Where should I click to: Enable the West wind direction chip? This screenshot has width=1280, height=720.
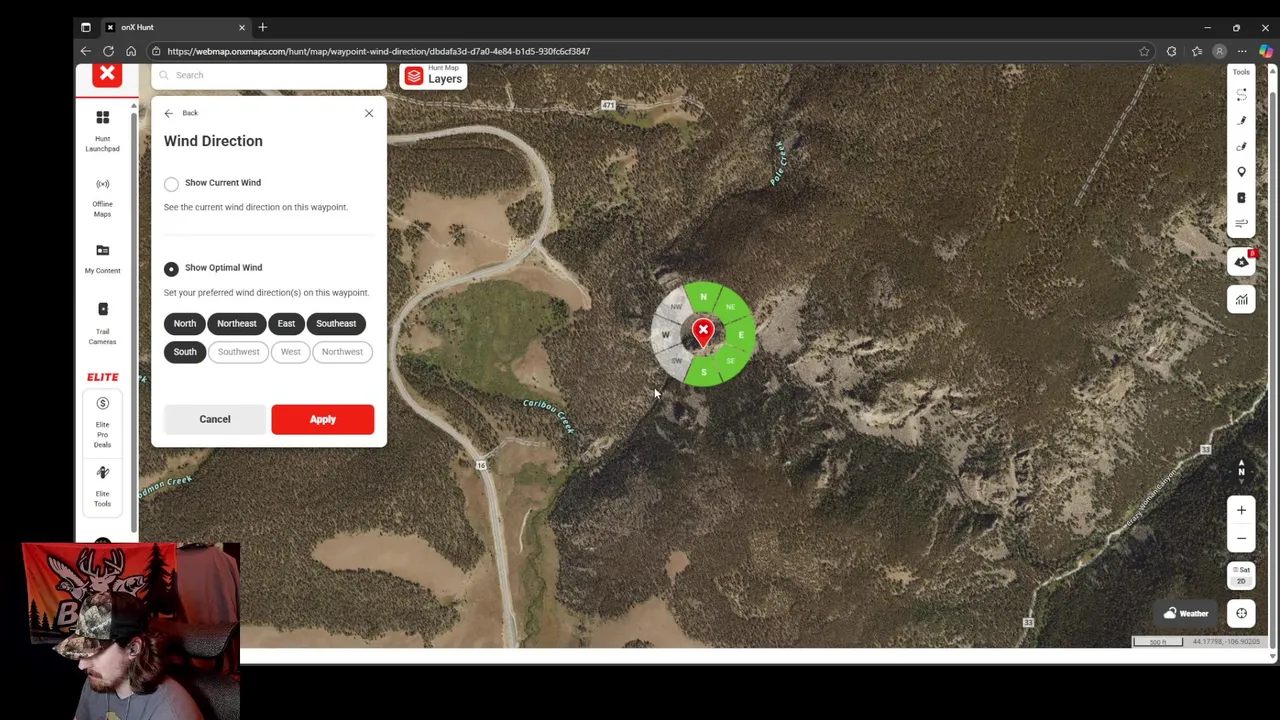coord(290,351)
